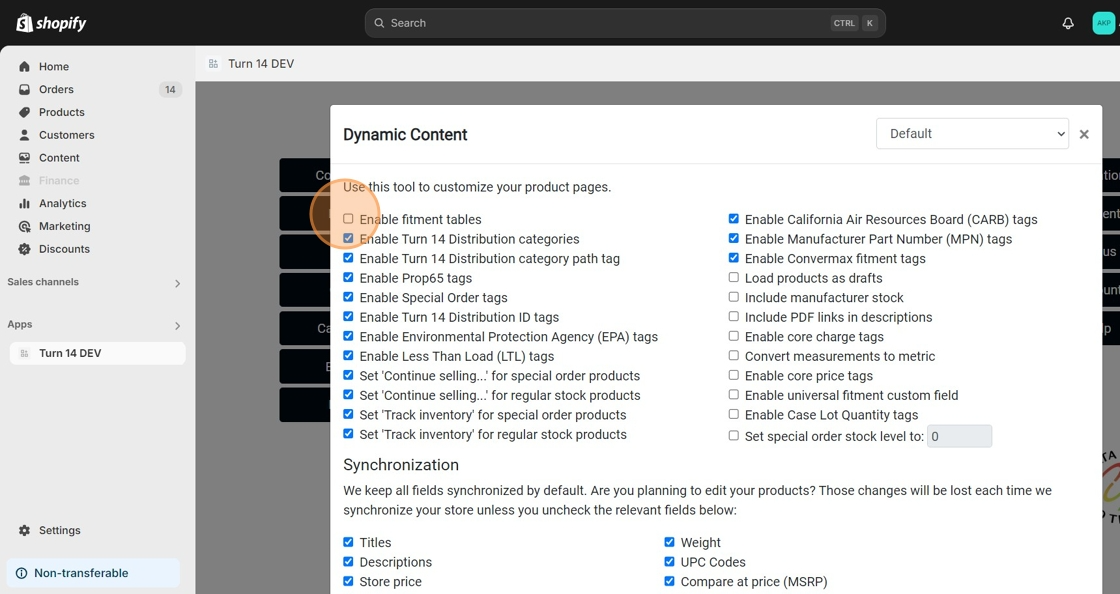Viewport: 1120px width, 594px height.
Task: Open AKP account avatar menu
Action: click(1104, 23)
